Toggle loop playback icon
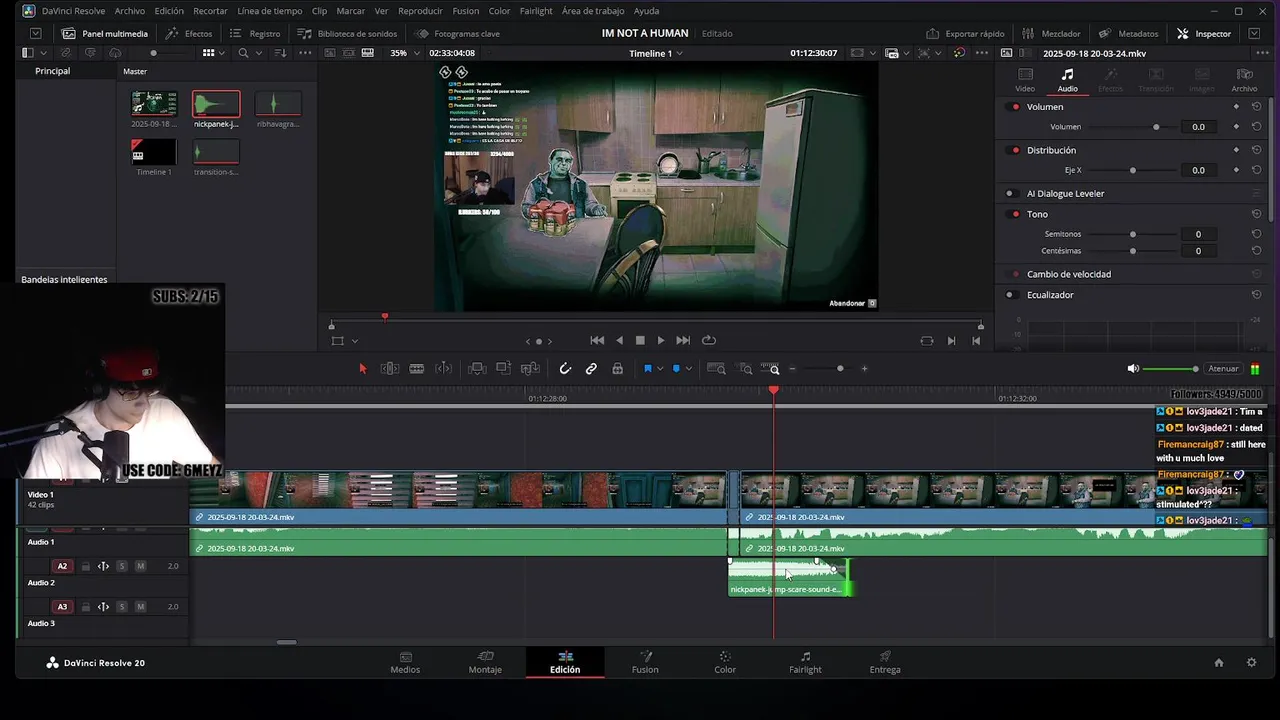Image resolution: width=1280 pixels, height=720 pixels. [x=709, y=340]
